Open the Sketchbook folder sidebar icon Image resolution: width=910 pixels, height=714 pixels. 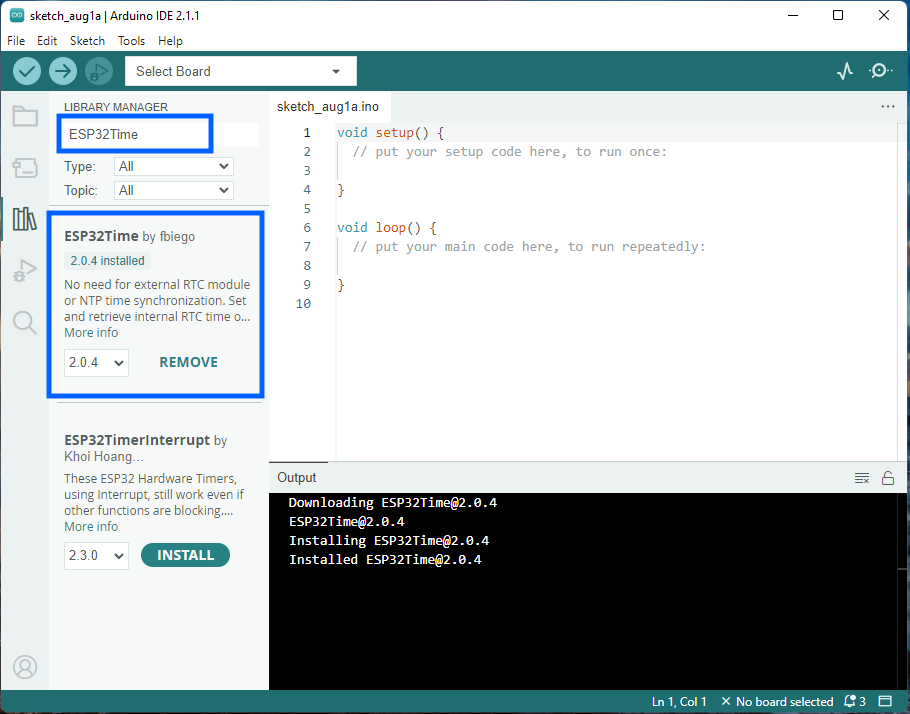(x=25, y=116)
